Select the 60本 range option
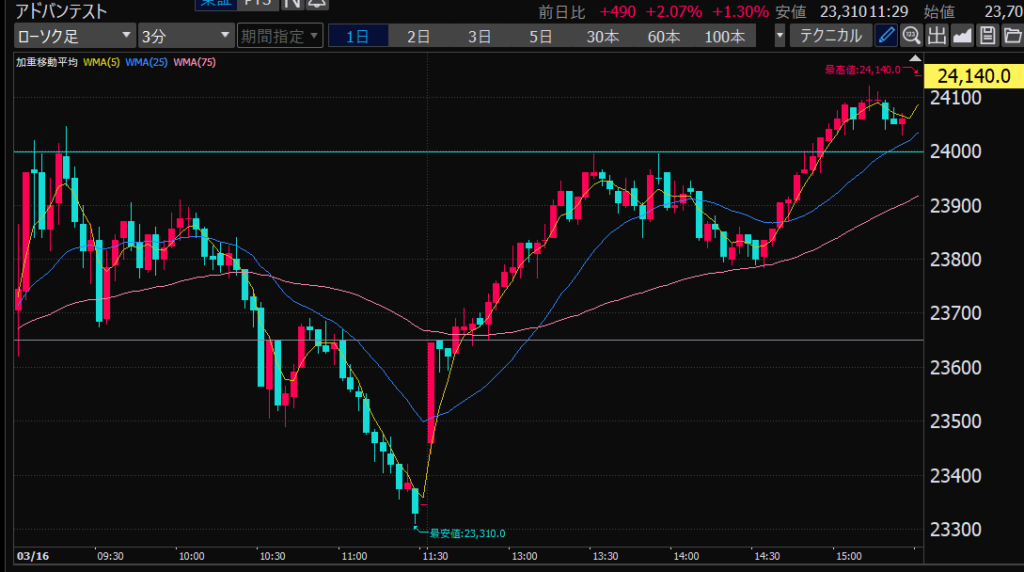Viewport: 1024px width, 572px height. point(663,37)
